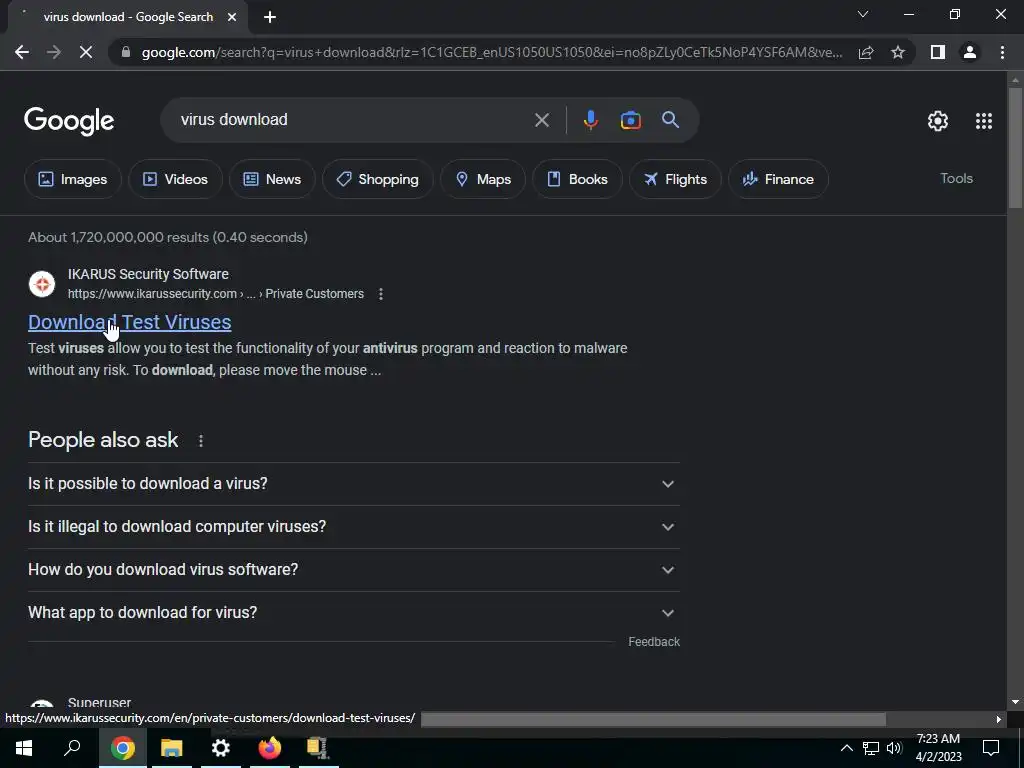This screenshot has width=1024, height=768.
Task: Open the volume control in tray
Action: 894,748
